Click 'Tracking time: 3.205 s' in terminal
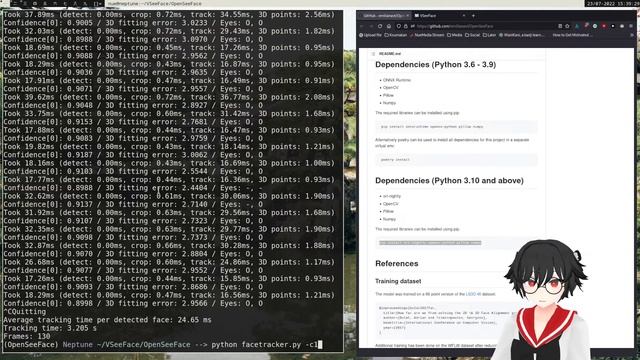640x360 pixels. pos(50,328)
